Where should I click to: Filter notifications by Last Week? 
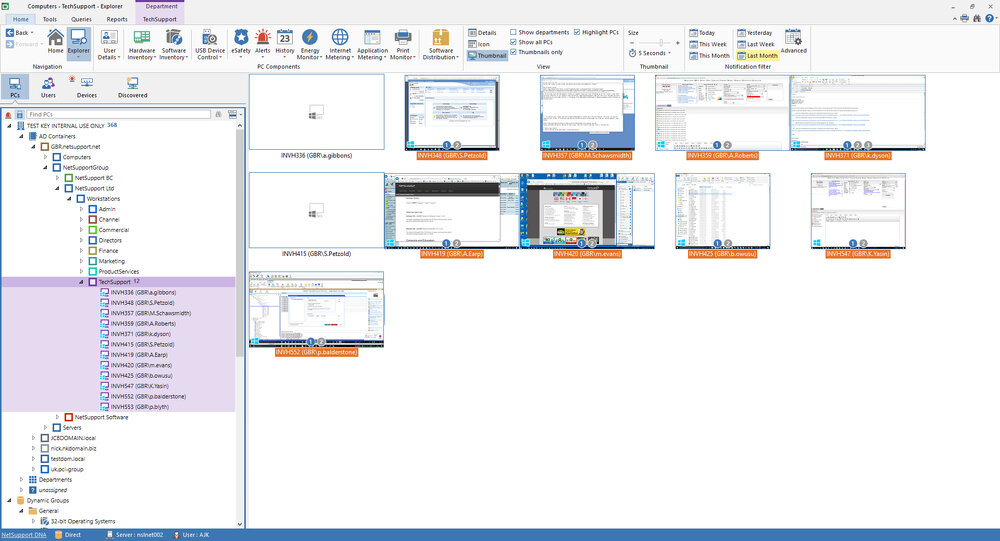click(x=756, y=44)
